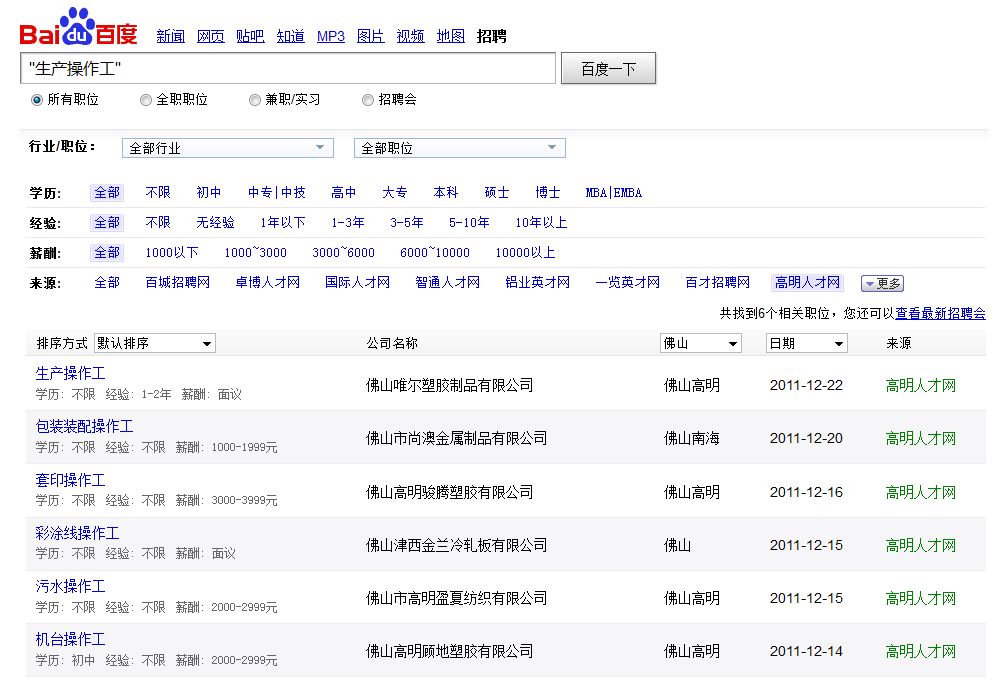
Task: Select the 所有职位 radio button
Action: click(37, 100)
